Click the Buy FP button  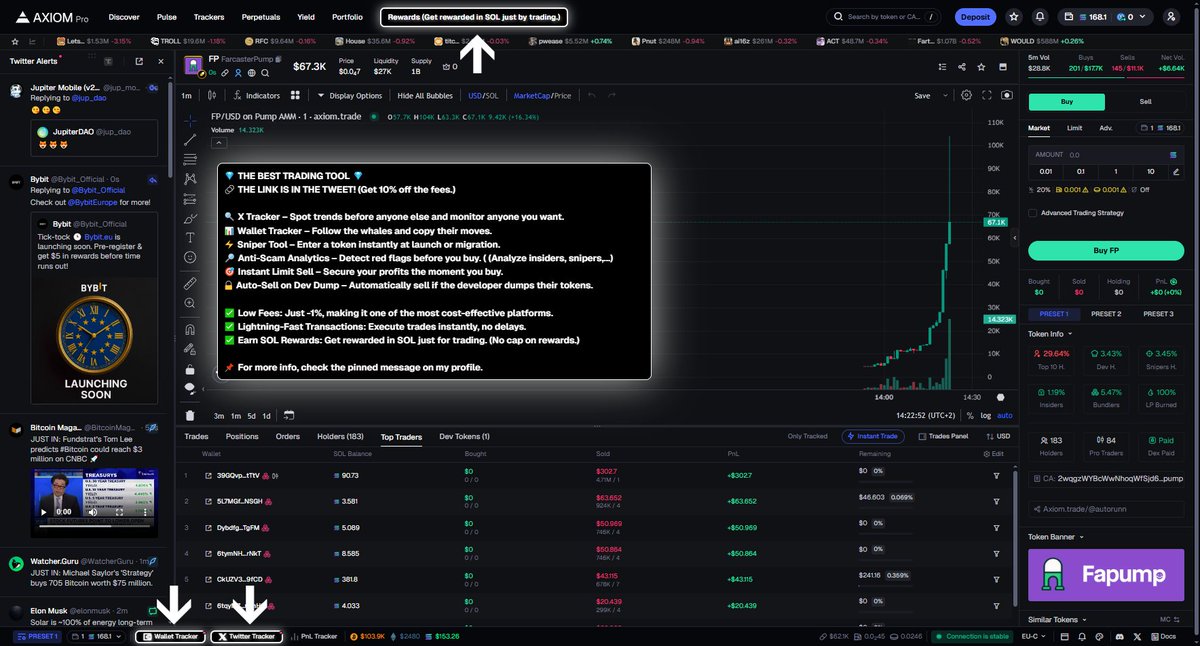1106,250
